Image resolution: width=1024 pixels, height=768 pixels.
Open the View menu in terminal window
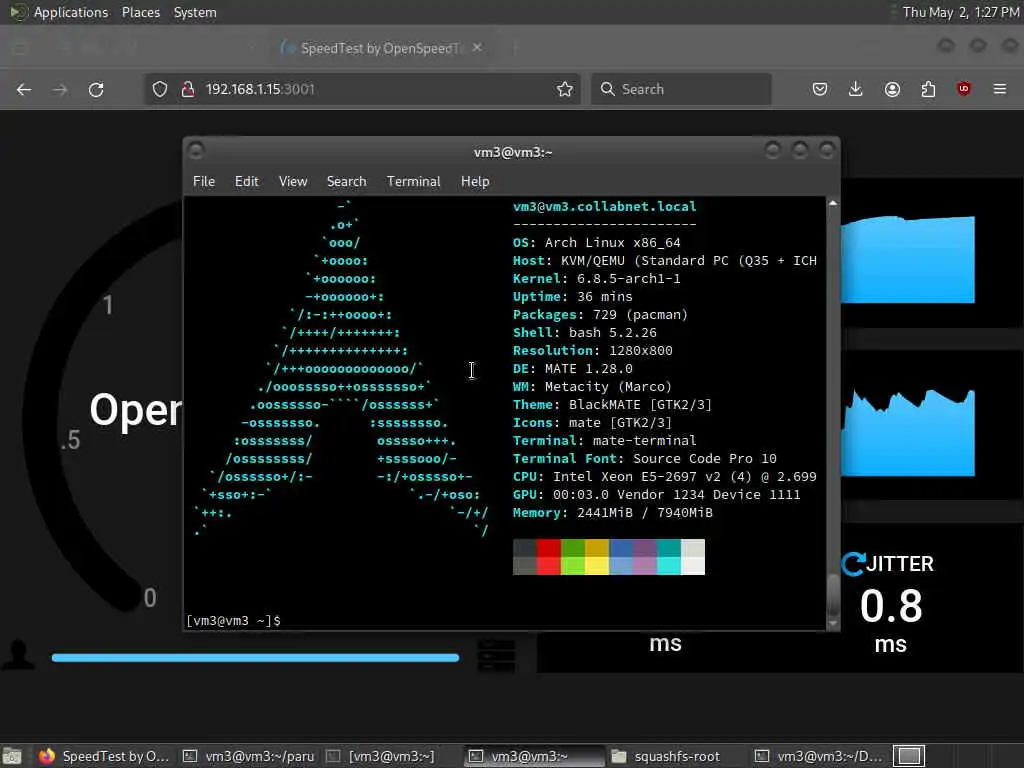[293, 182]
